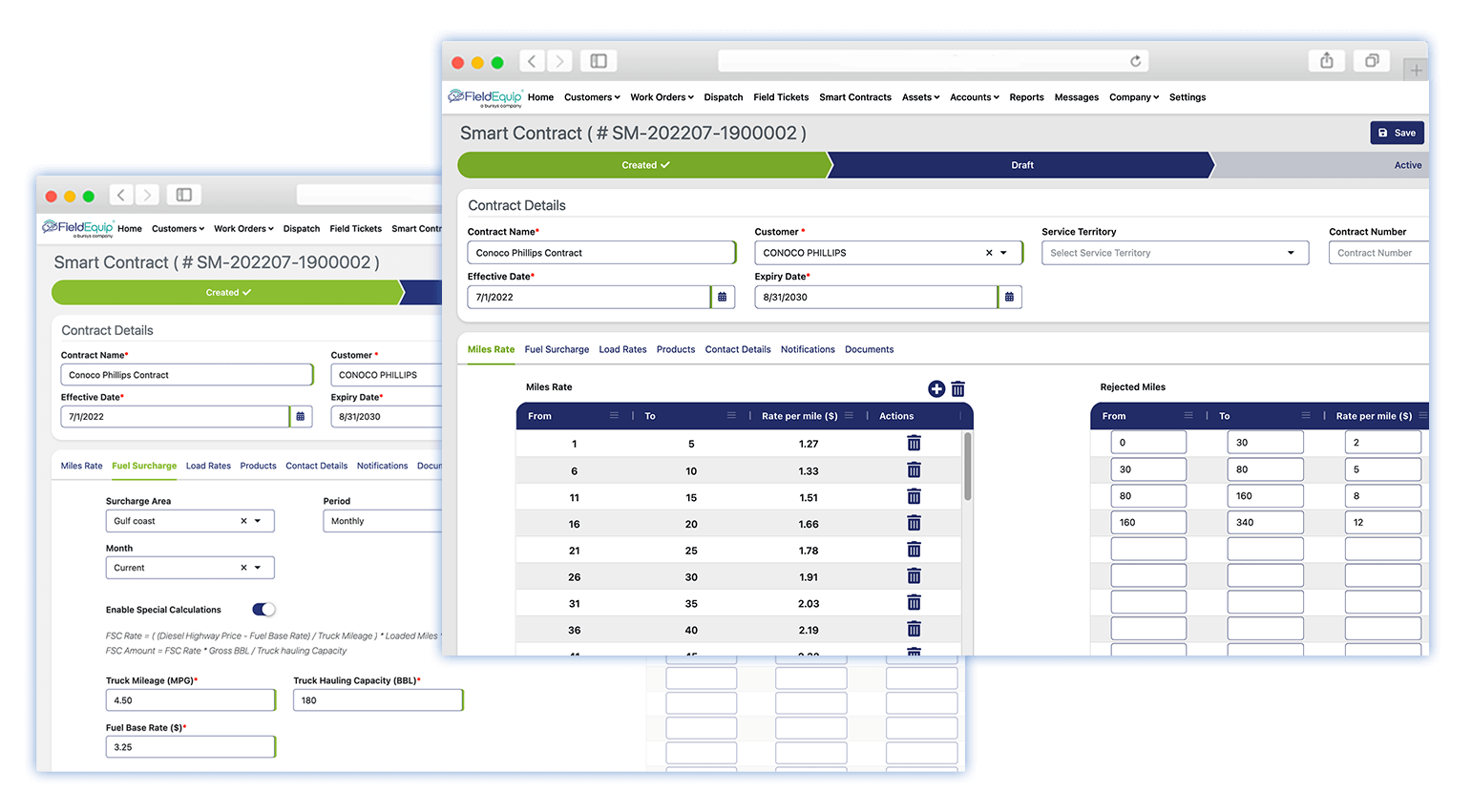Click the Save button
This screenshot has width=1472, height=812.
pyautogui.click(x=1397, y=133)
